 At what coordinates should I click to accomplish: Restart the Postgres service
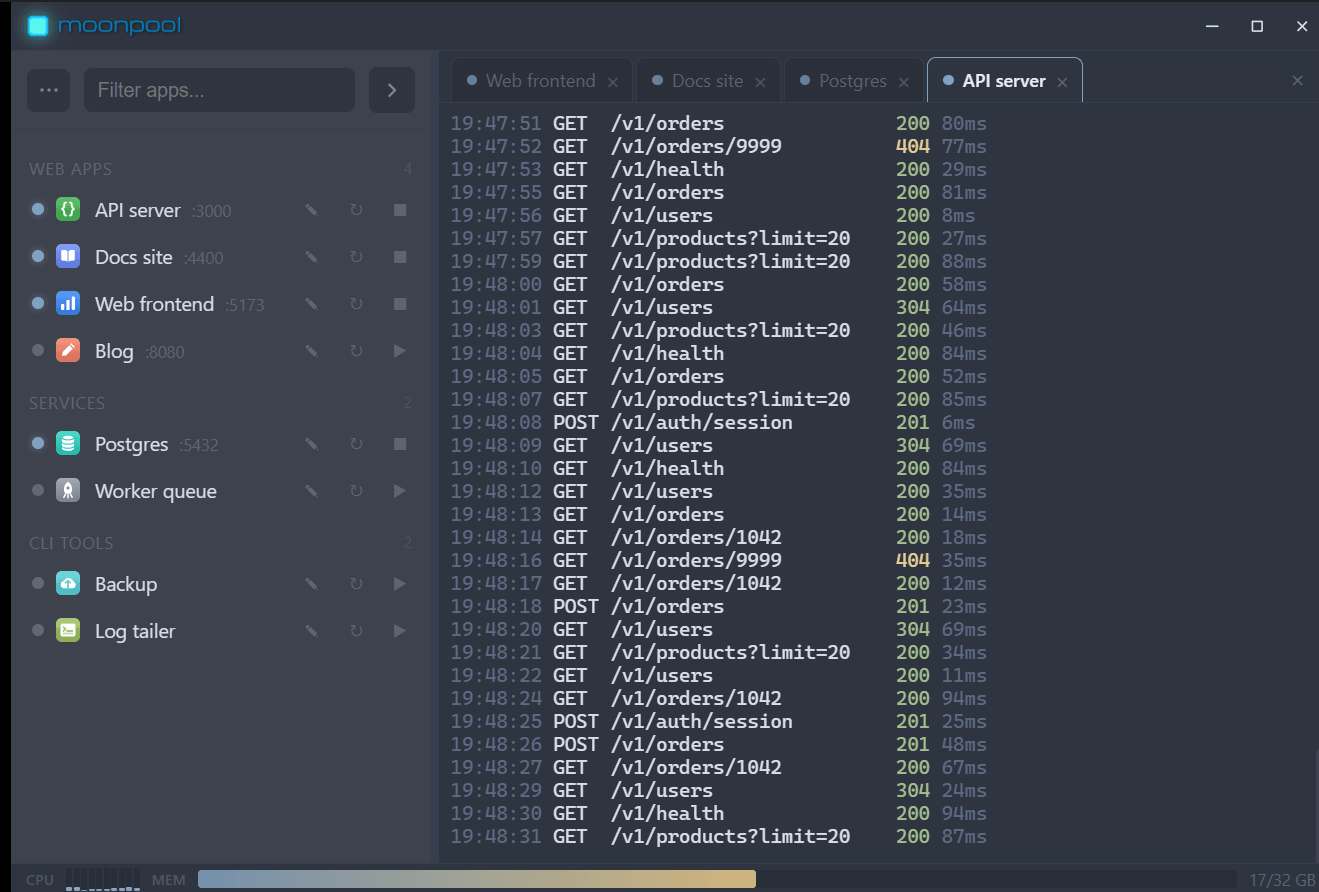click(x=356, y=444)
